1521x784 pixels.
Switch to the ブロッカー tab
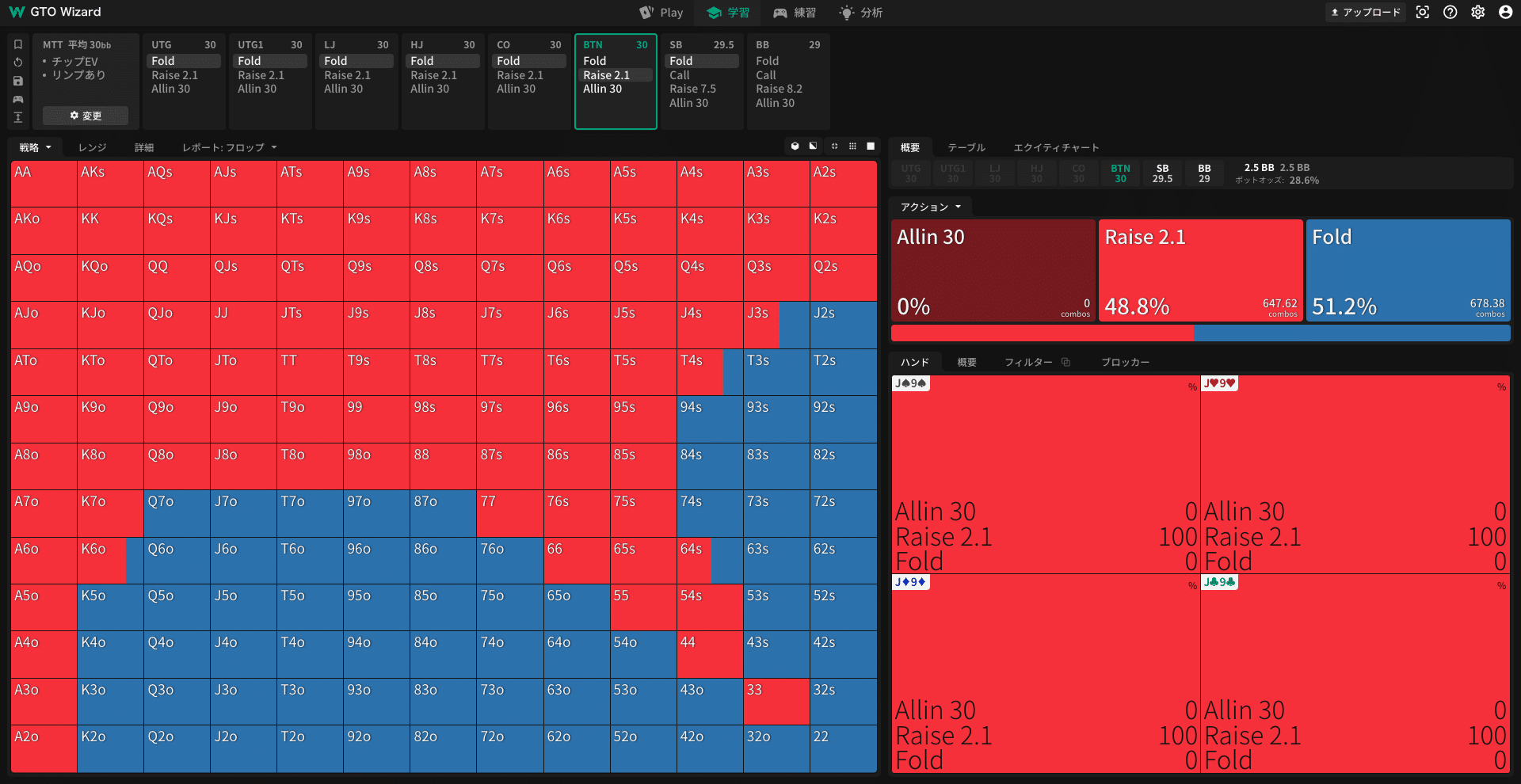[1125, 362]
